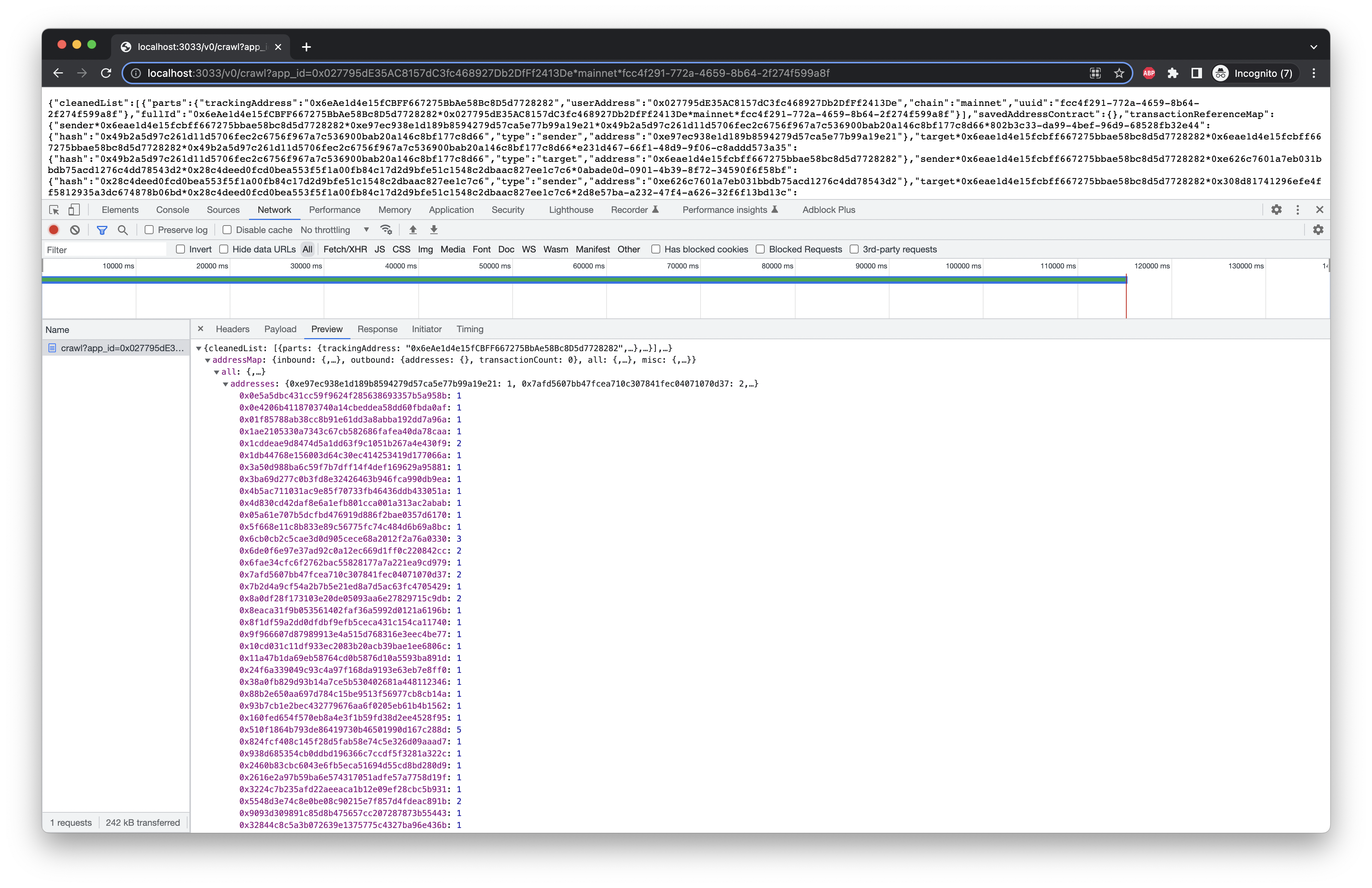Click the red load marker on the network timeline
Viewport: 1372px width, 888px height.
click(x=1126, y=297)
